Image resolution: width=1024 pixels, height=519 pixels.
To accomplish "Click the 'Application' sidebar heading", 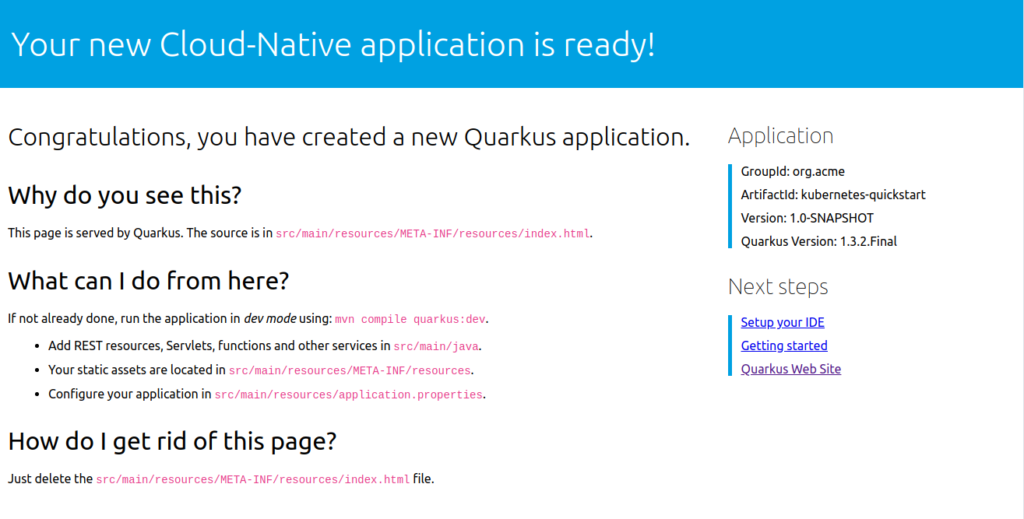I will pyautogui.click(x=780, y=136).
